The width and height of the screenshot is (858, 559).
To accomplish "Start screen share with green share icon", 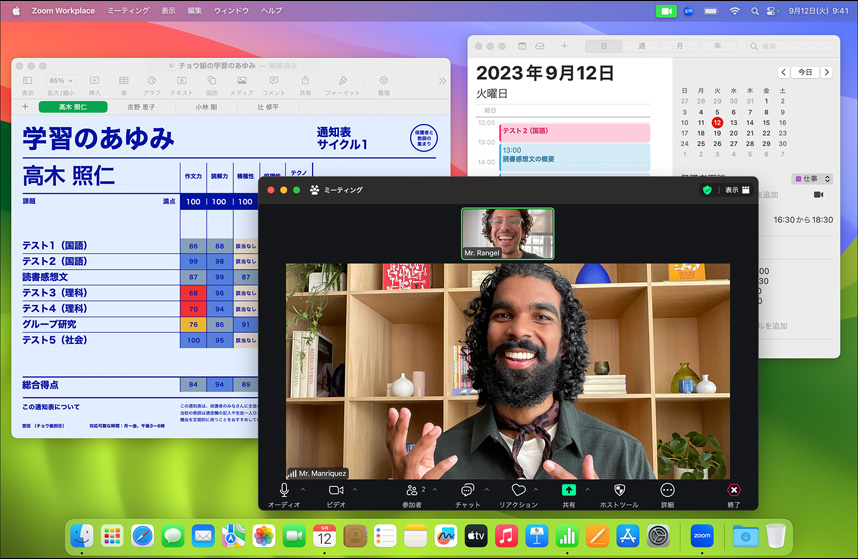I will click(x=569, y=490).
